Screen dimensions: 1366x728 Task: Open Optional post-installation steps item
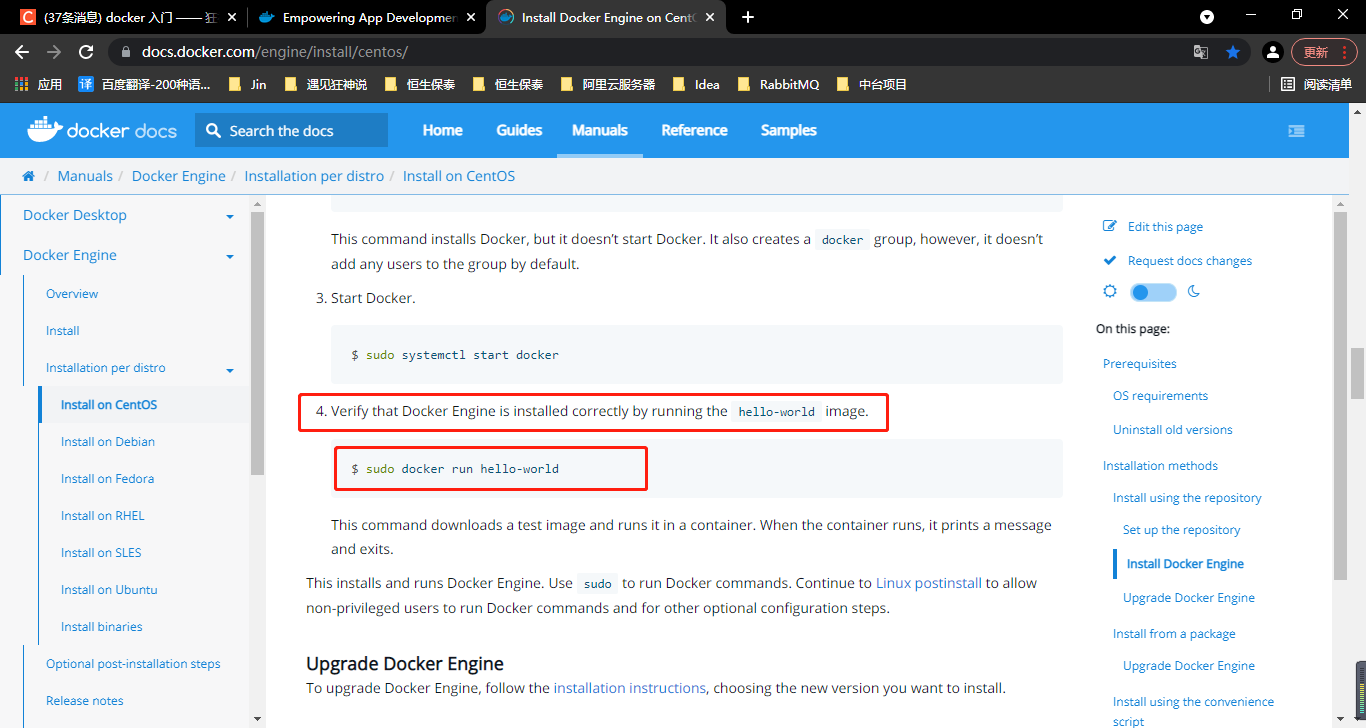point(133,664)
